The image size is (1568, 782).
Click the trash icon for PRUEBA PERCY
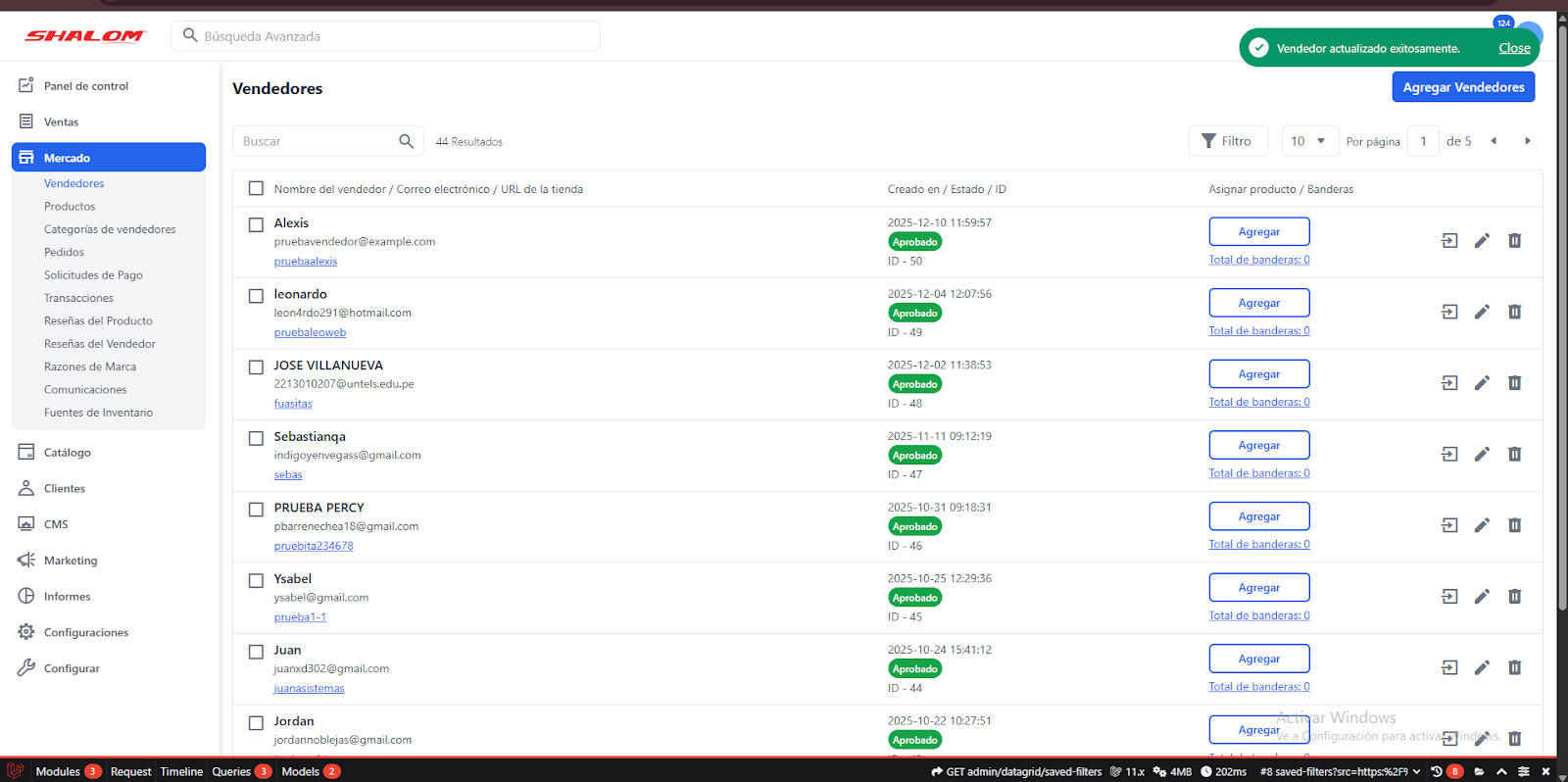1514,525
